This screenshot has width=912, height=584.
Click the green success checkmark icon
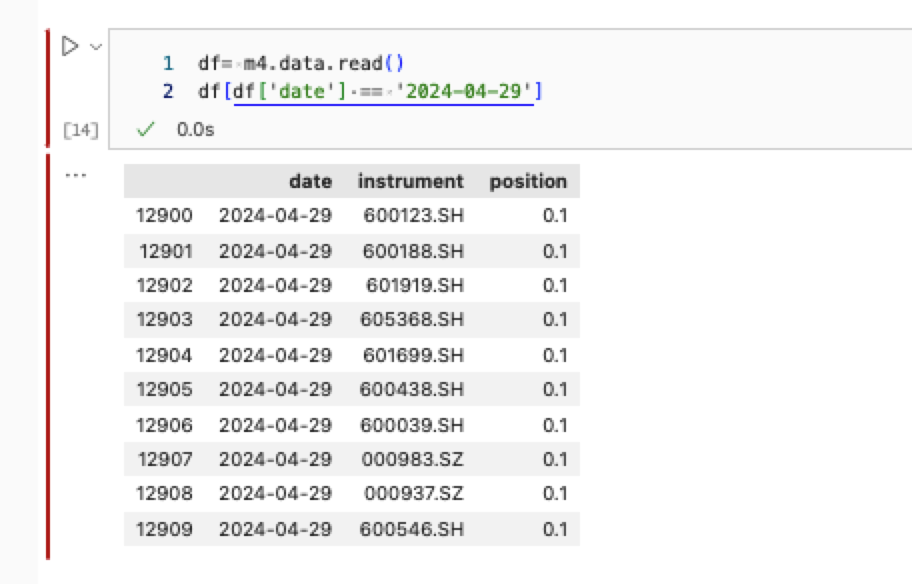point(146,129)
